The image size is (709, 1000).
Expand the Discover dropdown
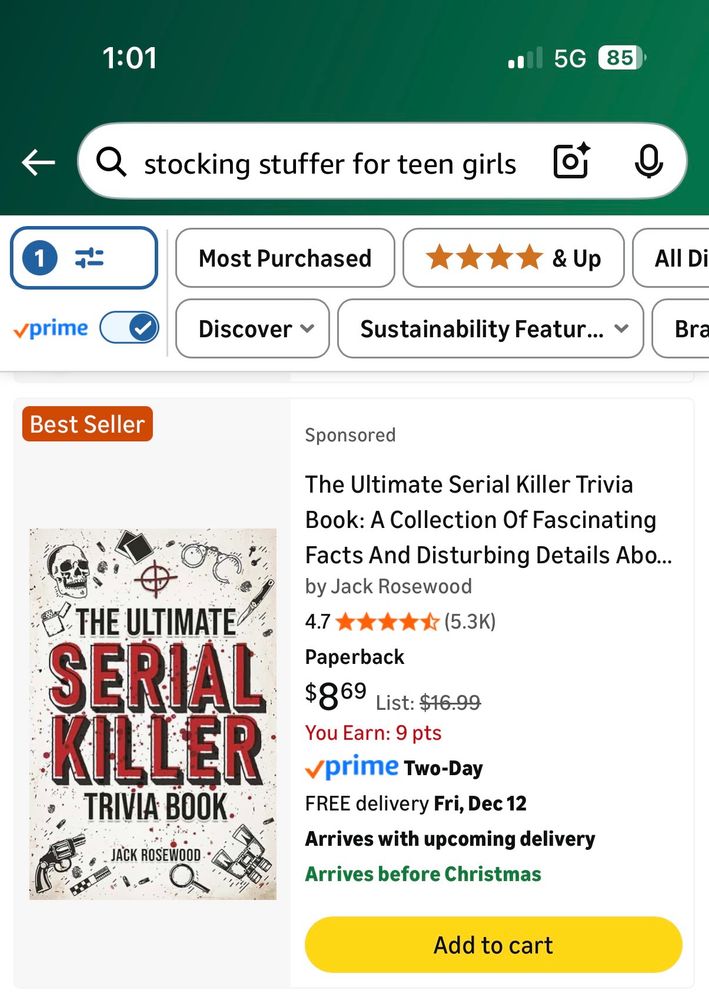click(252, 328)
